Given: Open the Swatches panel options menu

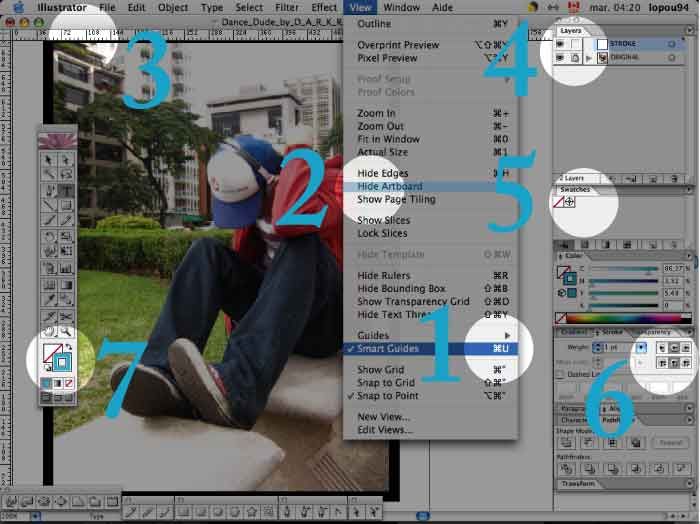Looking at the screenshot, I should (690, 189).
